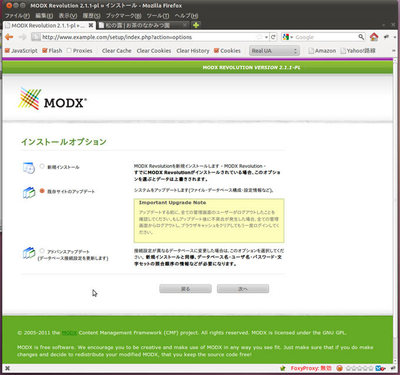Click the star rating status bar icon
This screenshot has height=375, width=400.
[x=360, y=368]
